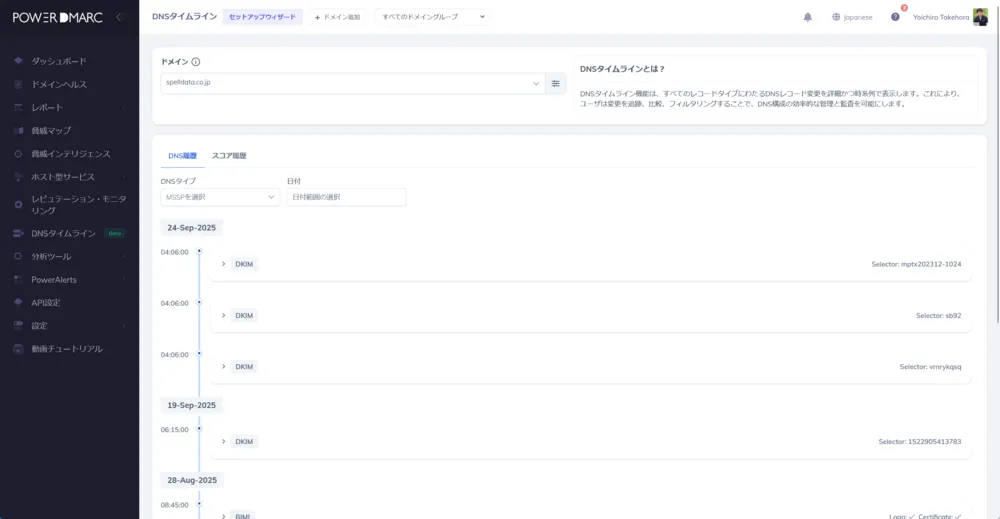
Task: Open Yoichiro Takehora profile avatar
Action: click(980, 17)
